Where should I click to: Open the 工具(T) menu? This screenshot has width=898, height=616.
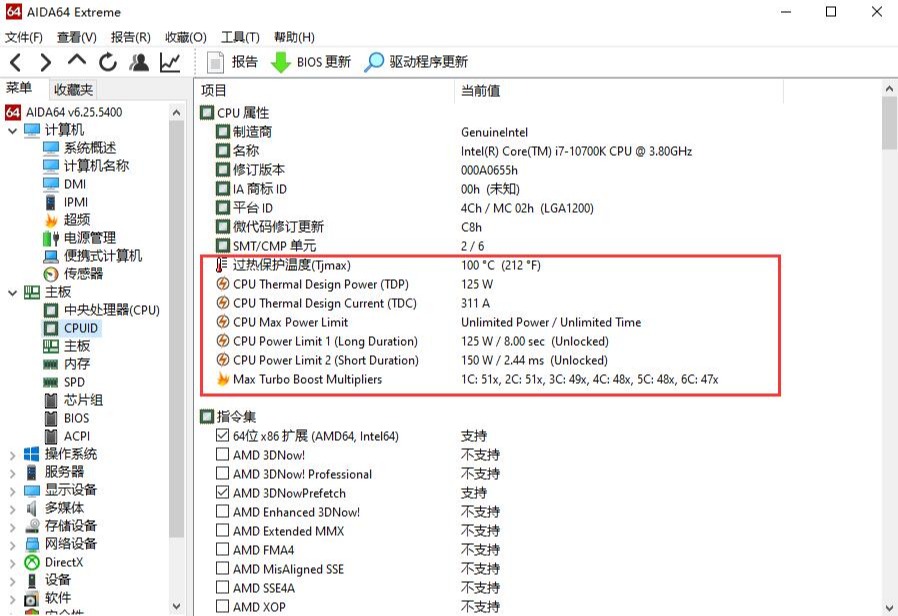[240, 37]
